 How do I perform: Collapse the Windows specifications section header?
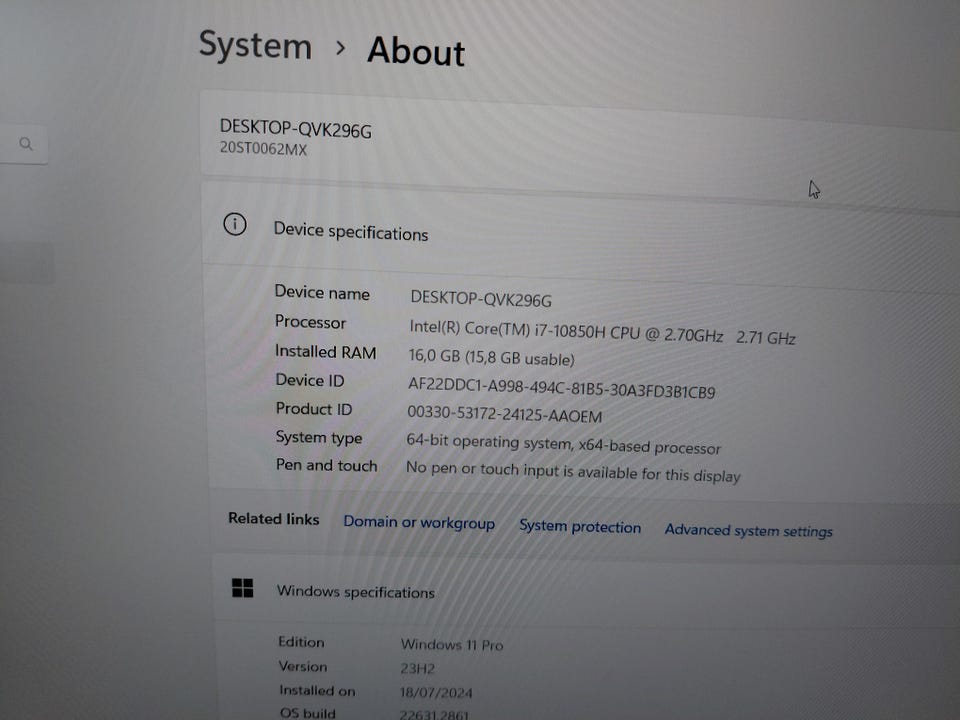pos(586,592)
